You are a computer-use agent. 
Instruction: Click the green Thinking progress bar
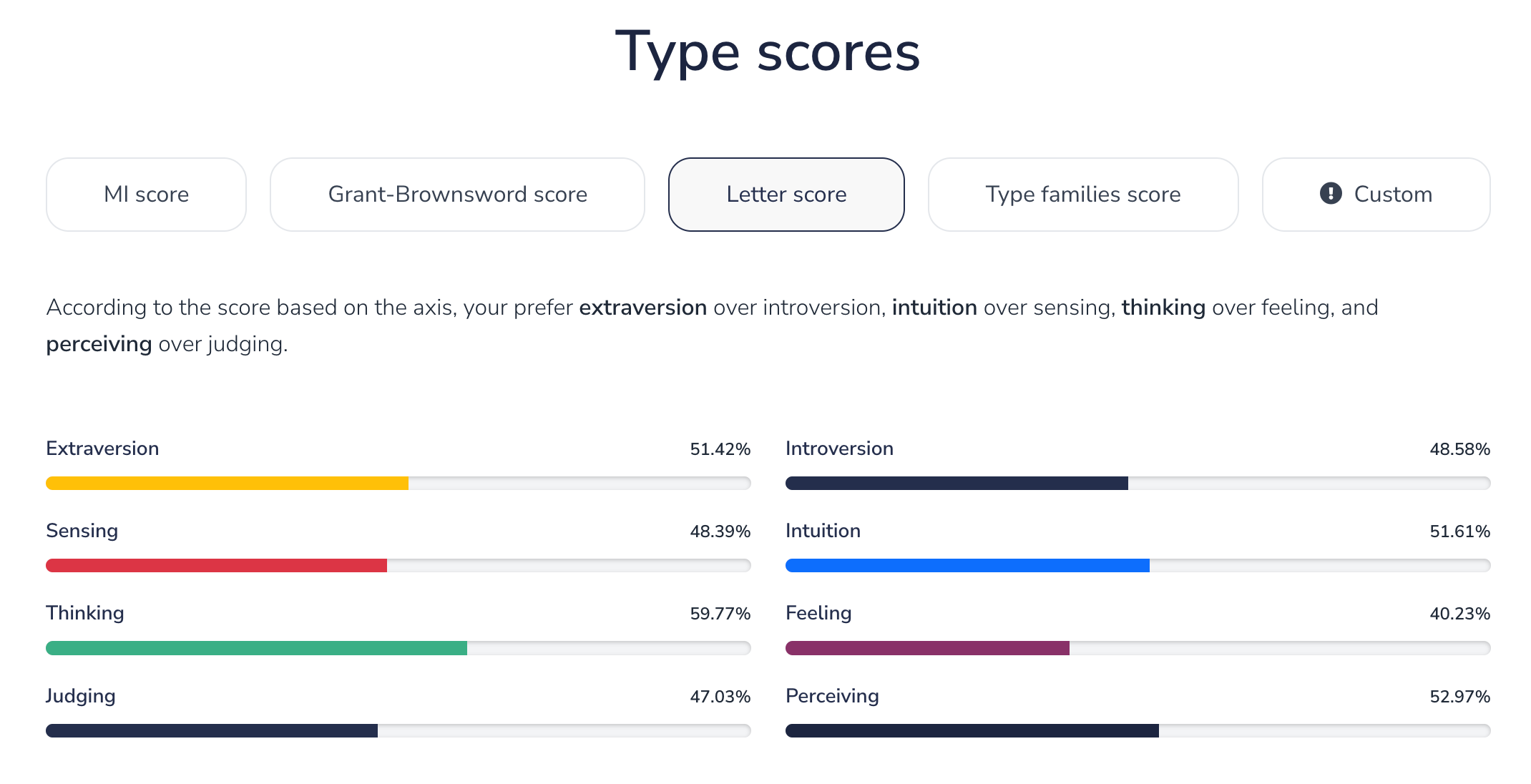(x=256, y=648)
